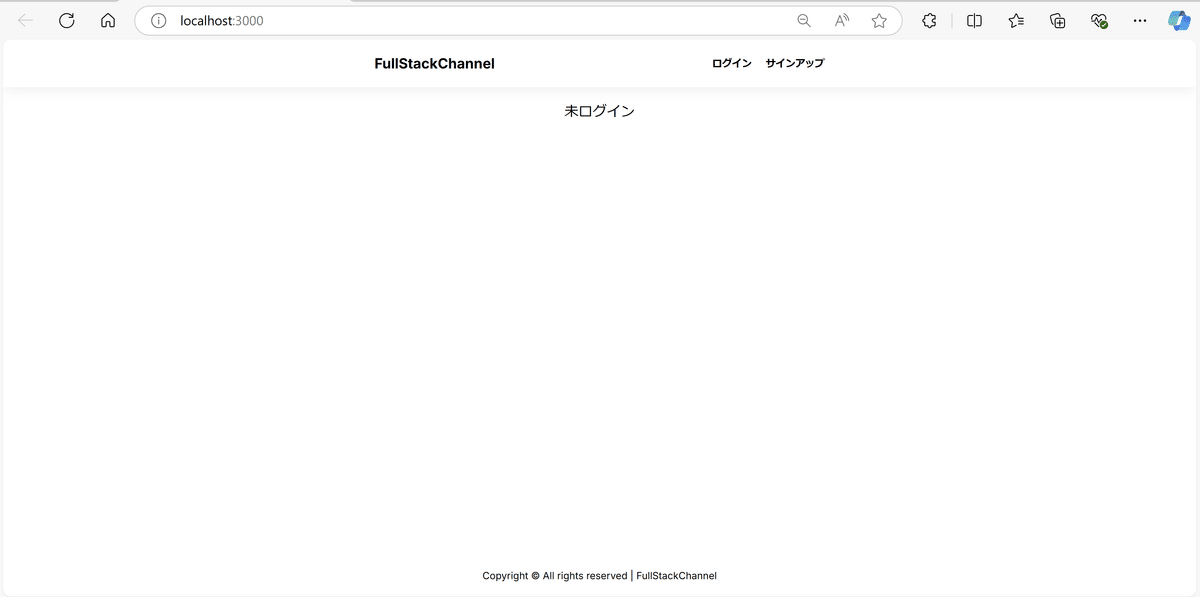
Task: Open the Copilot sidebar icon
Action: (x=1179, y=20)
